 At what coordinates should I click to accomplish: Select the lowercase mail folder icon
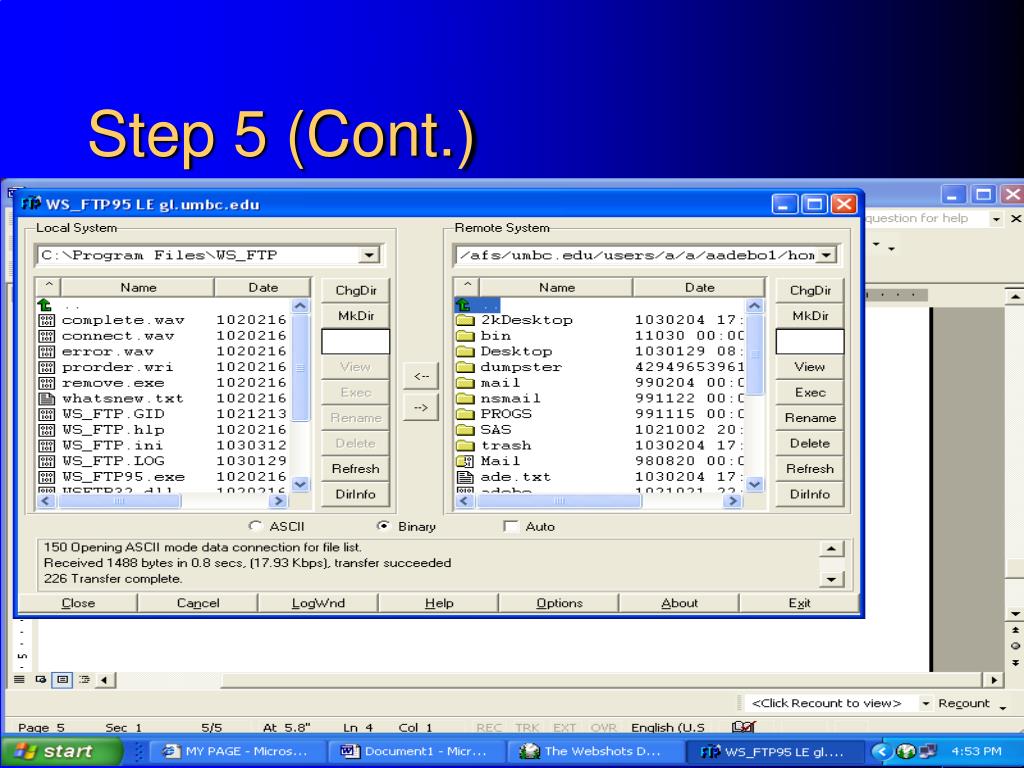465,383
